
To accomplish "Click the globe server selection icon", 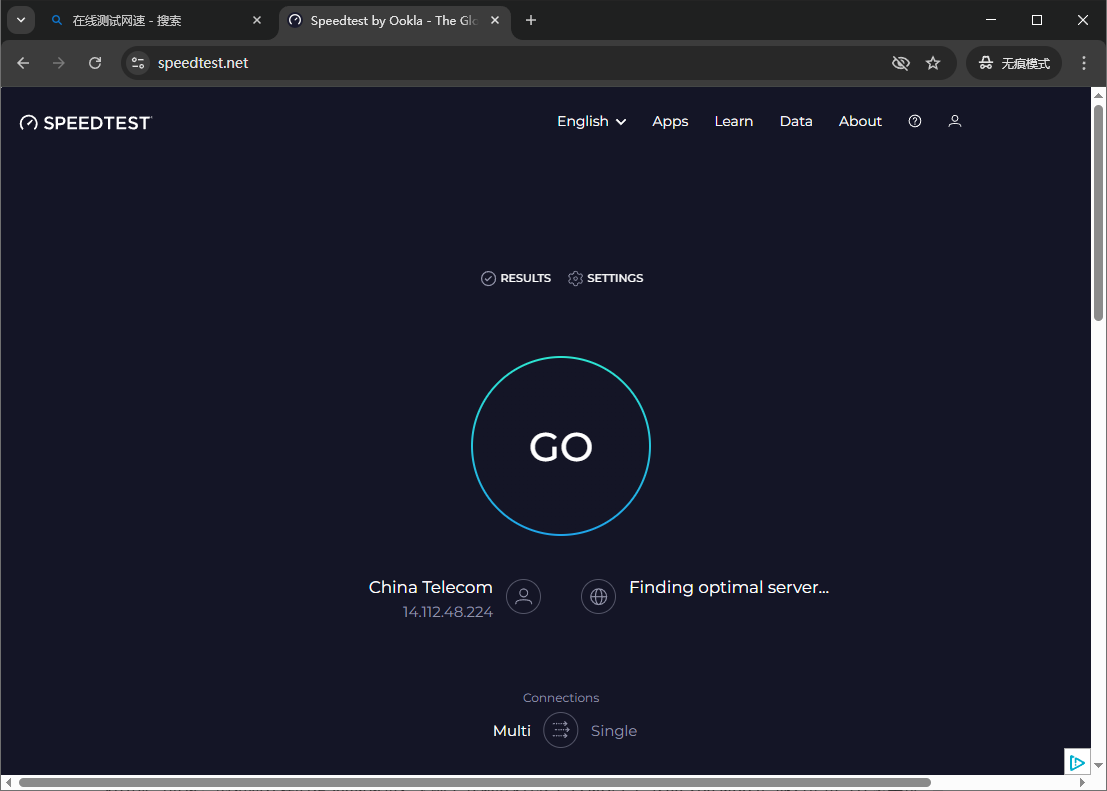I will click(598, 596).
